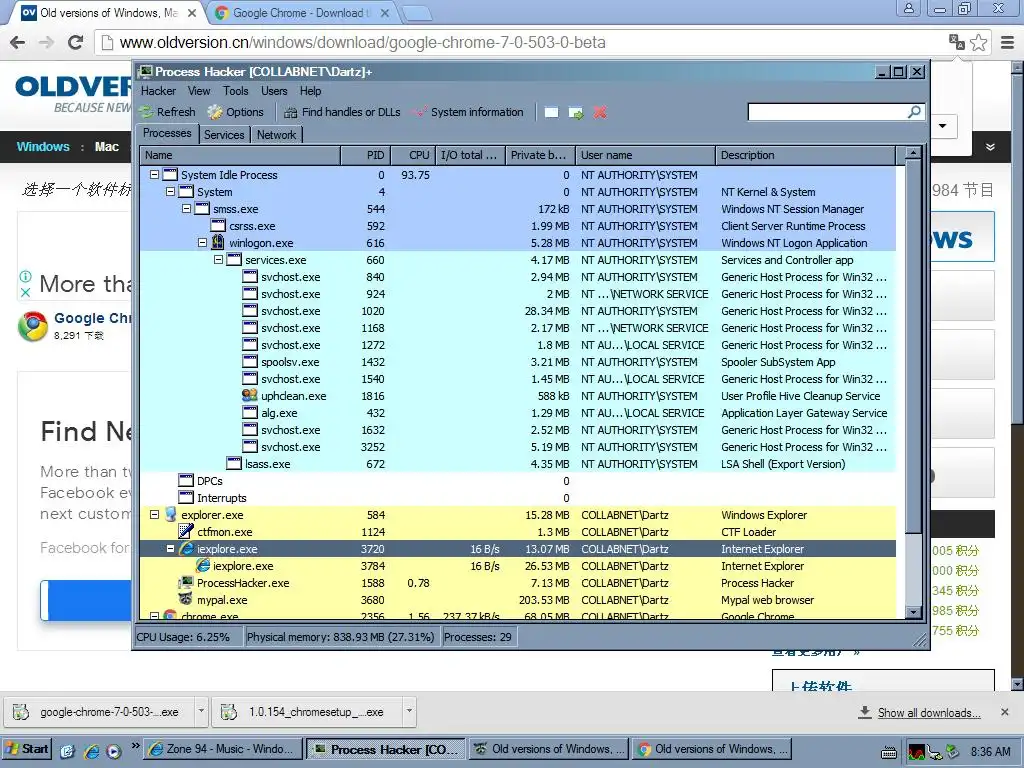The image size is (1024, 768).
Task: Click the process list scroll-down arrow
Action: [x=914, y=612]
